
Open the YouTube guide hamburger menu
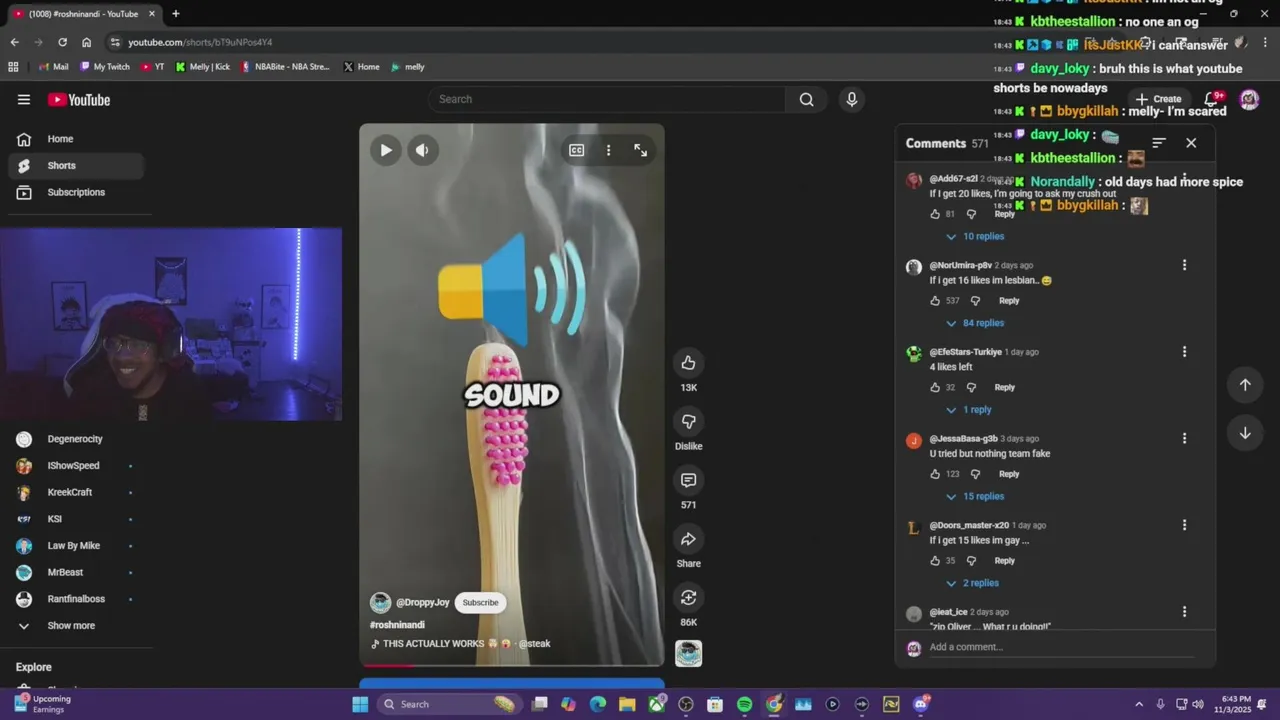click(24, 99)
